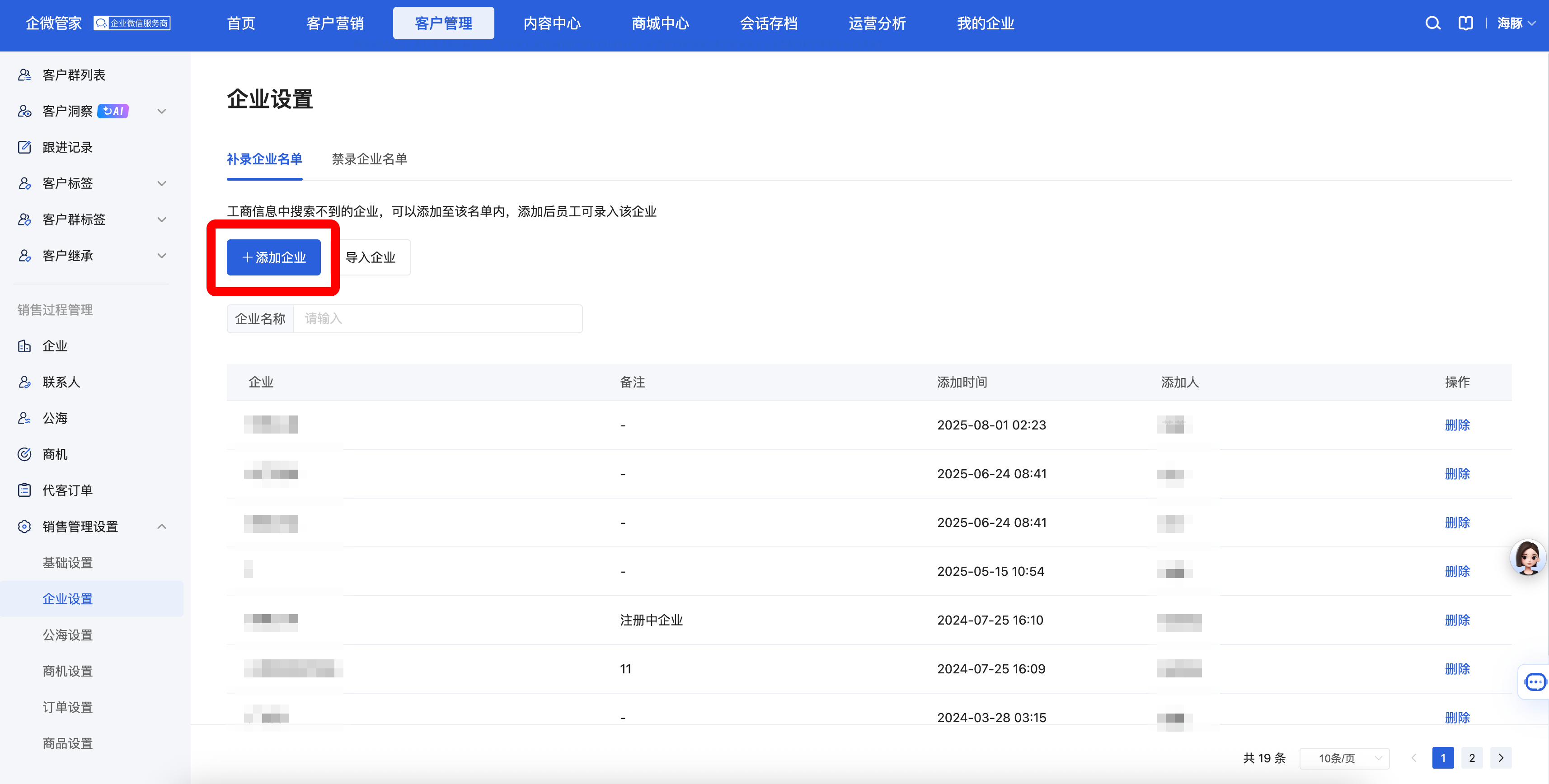Switch to the 禁录企业名单 tab
The image size is (1549, 784).
click(369, 159)
